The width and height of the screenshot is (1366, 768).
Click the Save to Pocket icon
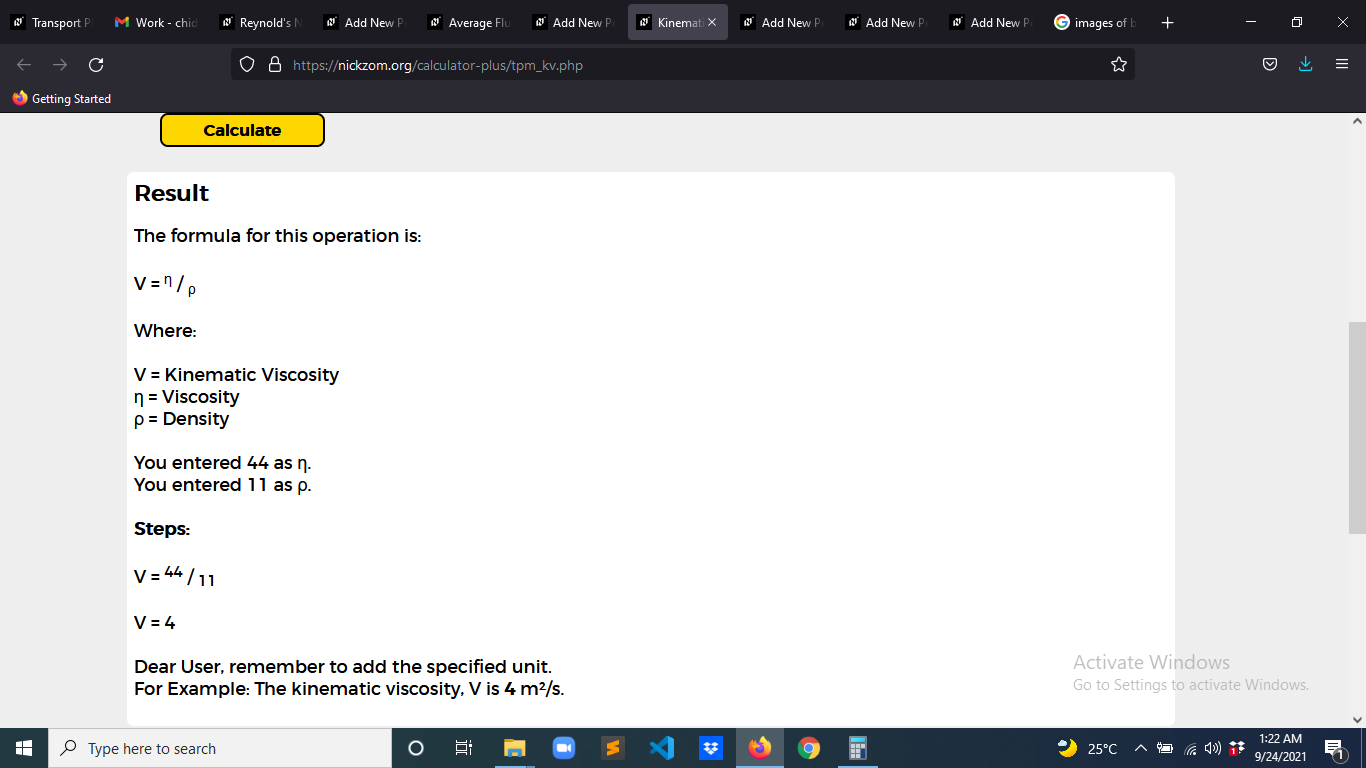1269,65
